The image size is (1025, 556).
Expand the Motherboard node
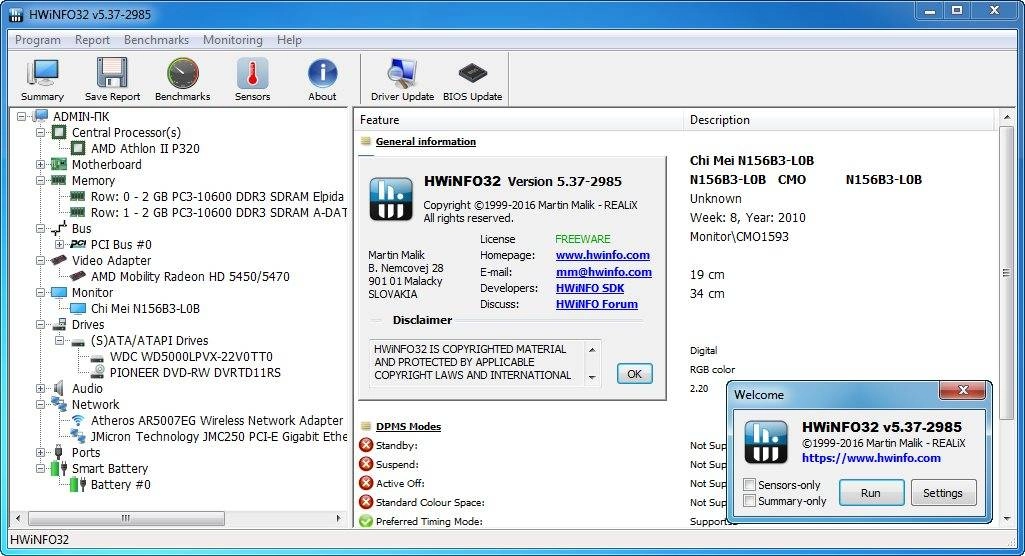pyautogui.click(x=41, y=165)
